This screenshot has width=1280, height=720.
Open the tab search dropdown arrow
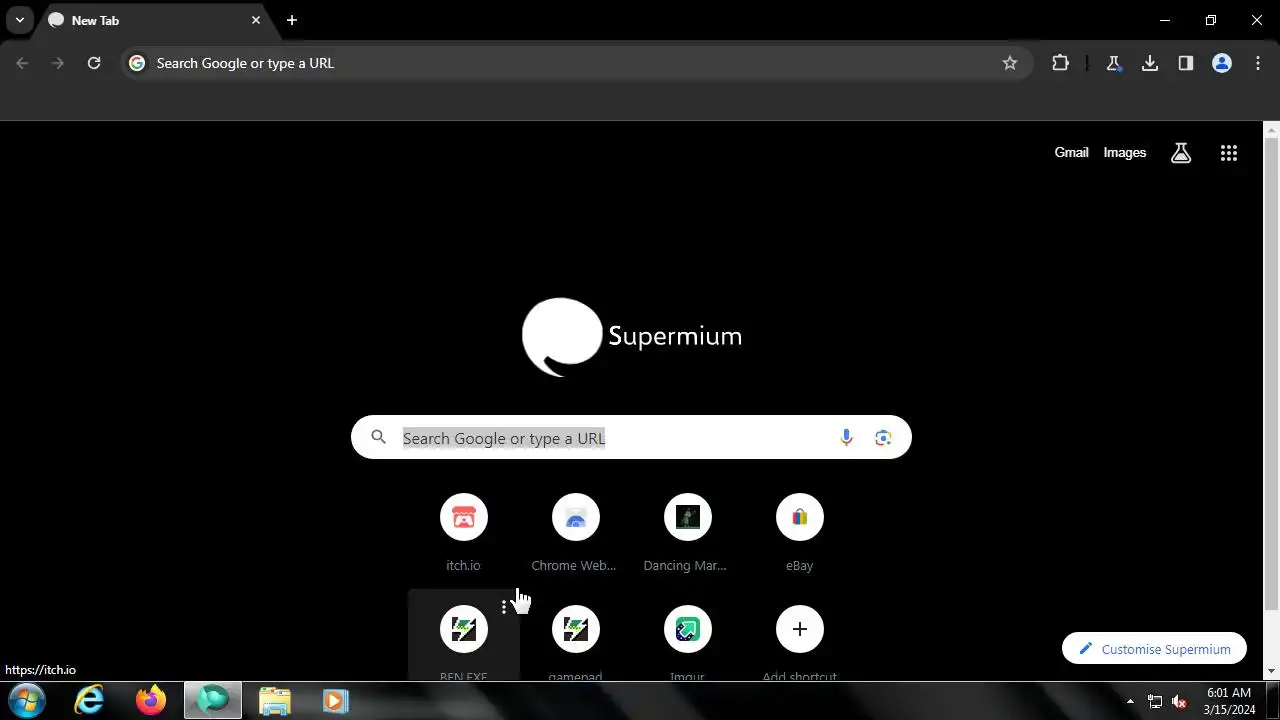pyautogui.click(x=19, y=20)
